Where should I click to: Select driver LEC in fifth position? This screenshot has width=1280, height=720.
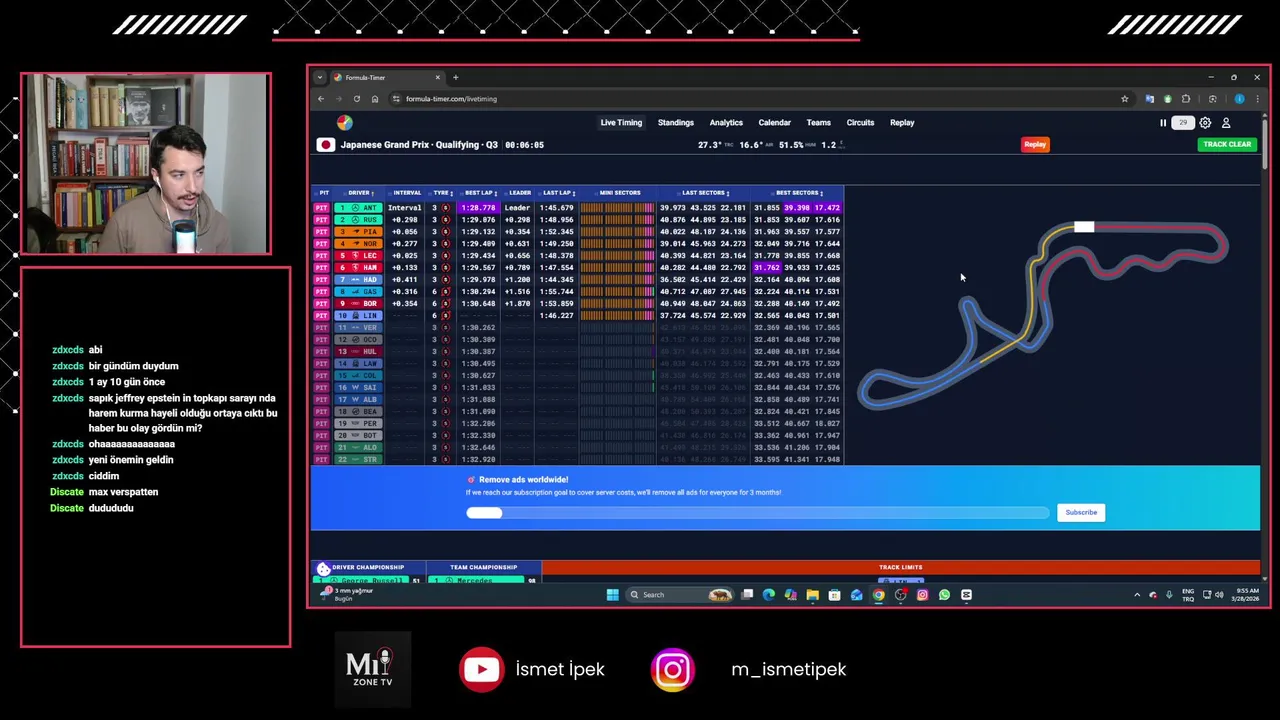click(359, 256)
